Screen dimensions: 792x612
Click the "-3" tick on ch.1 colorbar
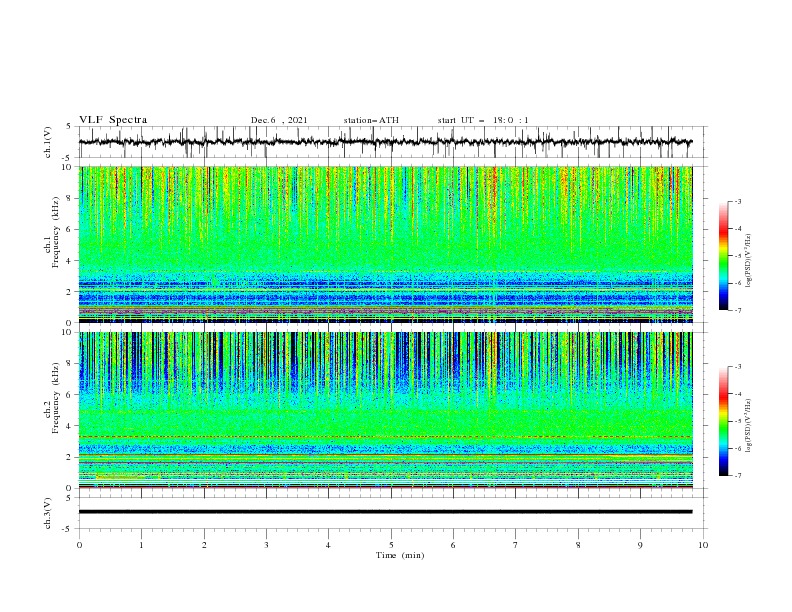[x=738, y=201]
